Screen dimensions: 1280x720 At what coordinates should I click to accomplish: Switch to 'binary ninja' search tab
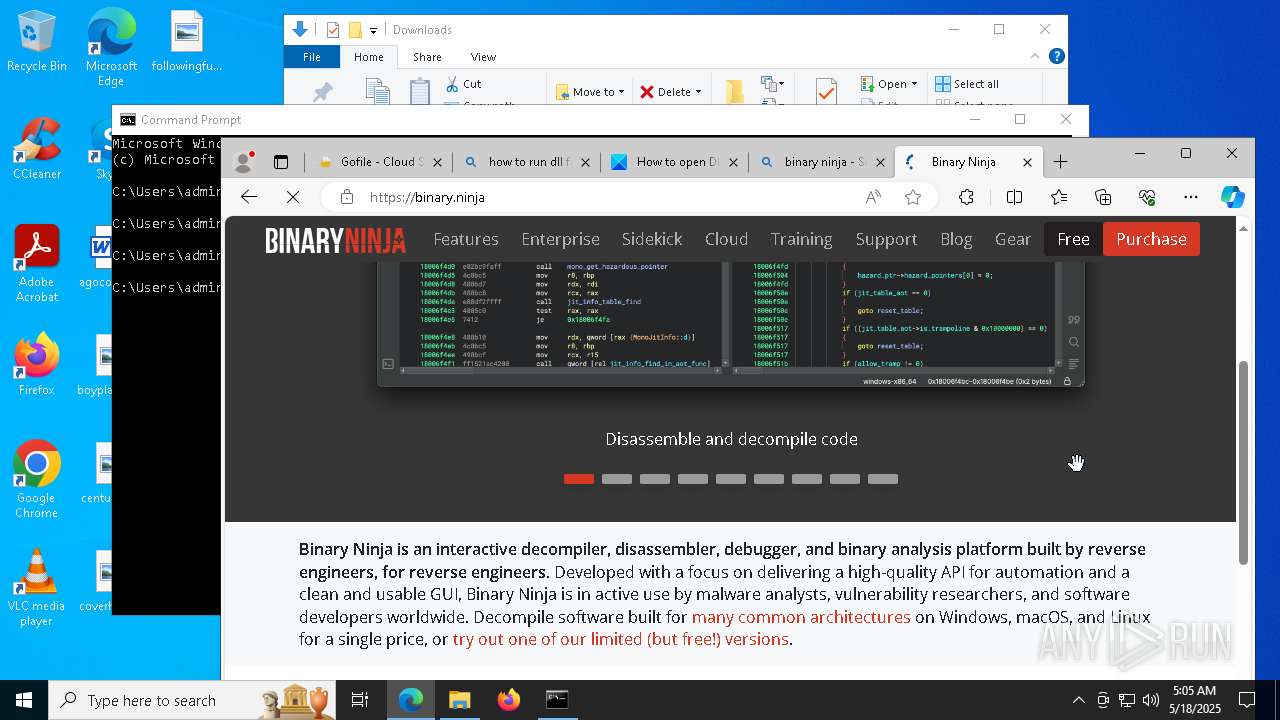point(822,162)
